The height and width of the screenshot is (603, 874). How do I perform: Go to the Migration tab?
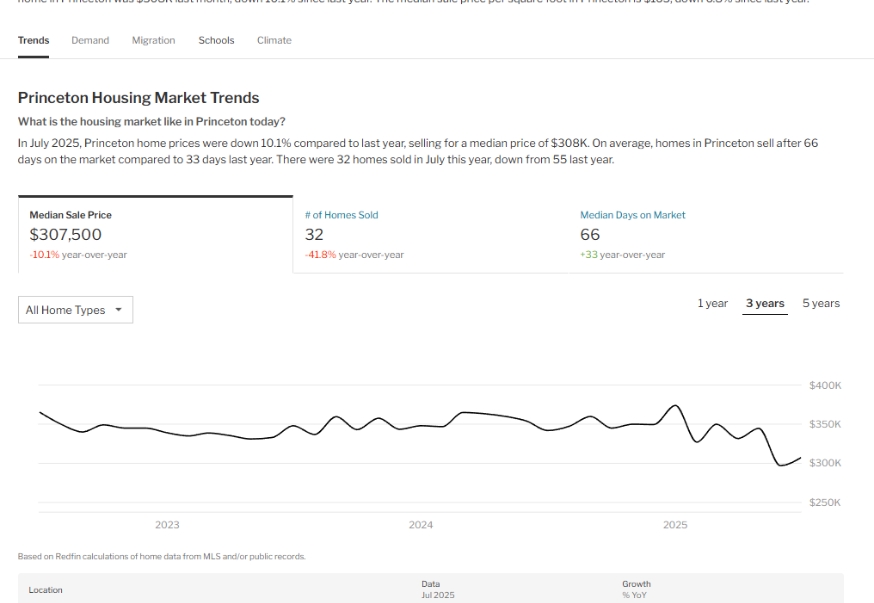point(153,40)
